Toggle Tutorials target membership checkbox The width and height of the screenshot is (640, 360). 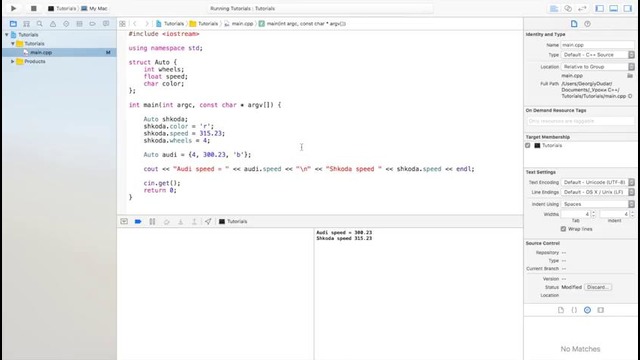pyautogui.click(x=528, y=145)
